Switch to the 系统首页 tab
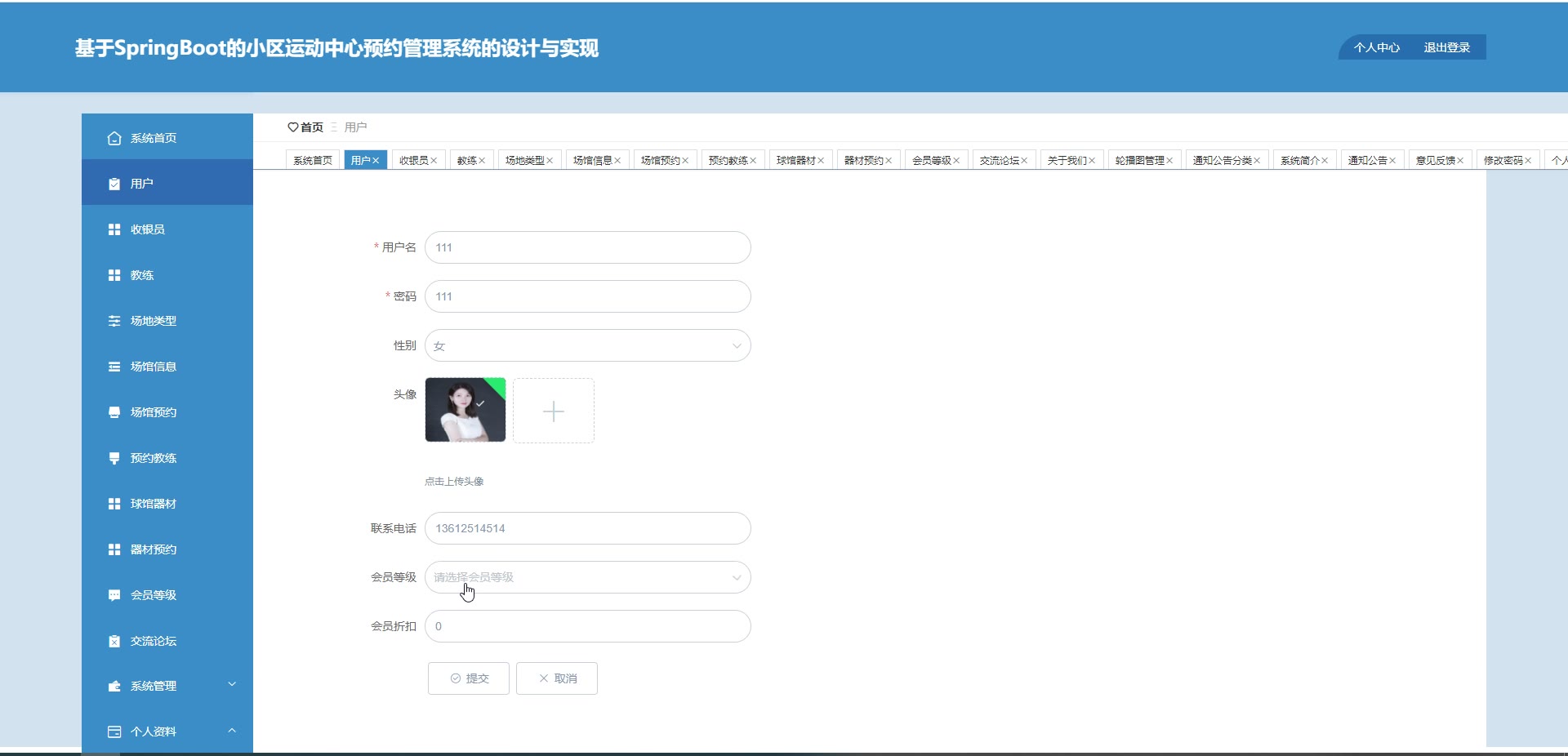The height and width of the screenshot is (756, 1568). click(313, 161)
